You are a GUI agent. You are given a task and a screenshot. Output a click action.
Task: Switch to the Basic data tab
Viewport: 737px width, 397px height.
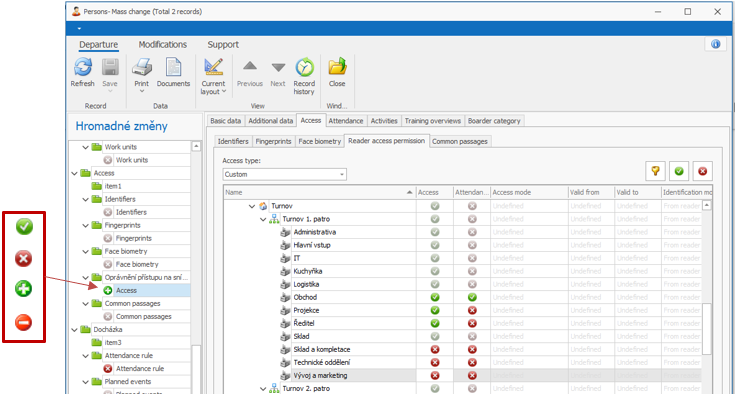click(x=226, y=121)
